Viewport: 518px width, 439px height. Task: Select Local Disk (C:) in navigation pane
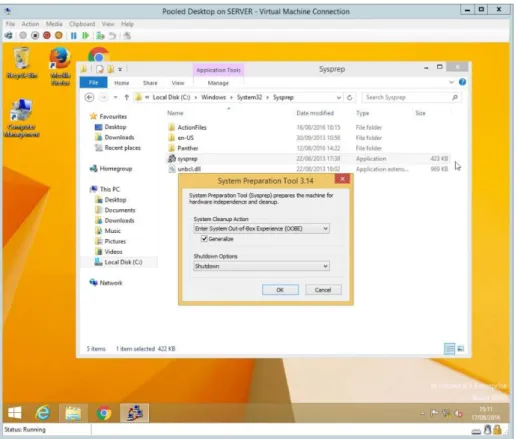pyautogui.click(x=123, y=262)
